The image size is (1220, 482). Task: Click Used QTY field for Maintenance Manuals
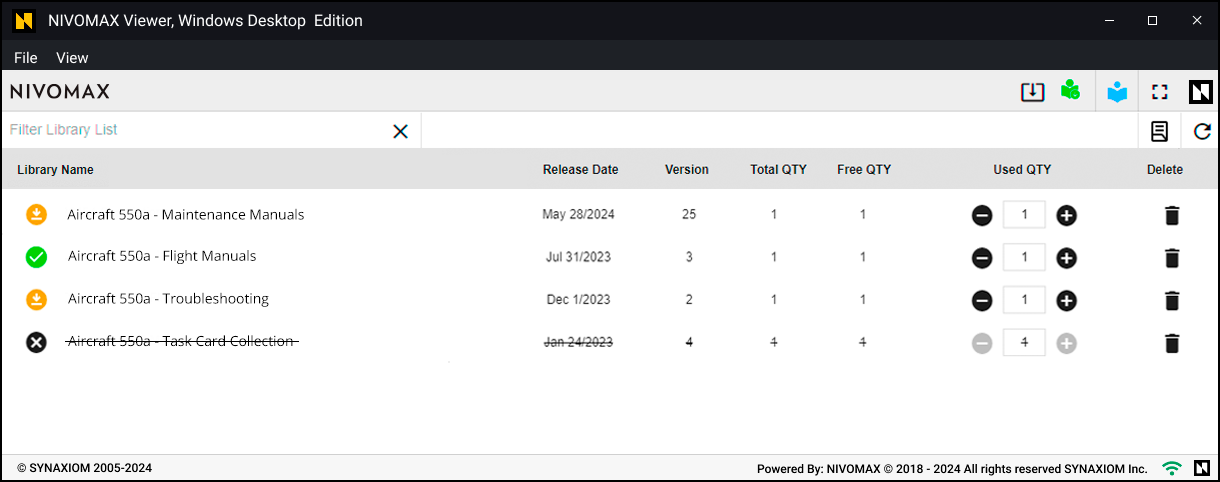coord(1024,215)
